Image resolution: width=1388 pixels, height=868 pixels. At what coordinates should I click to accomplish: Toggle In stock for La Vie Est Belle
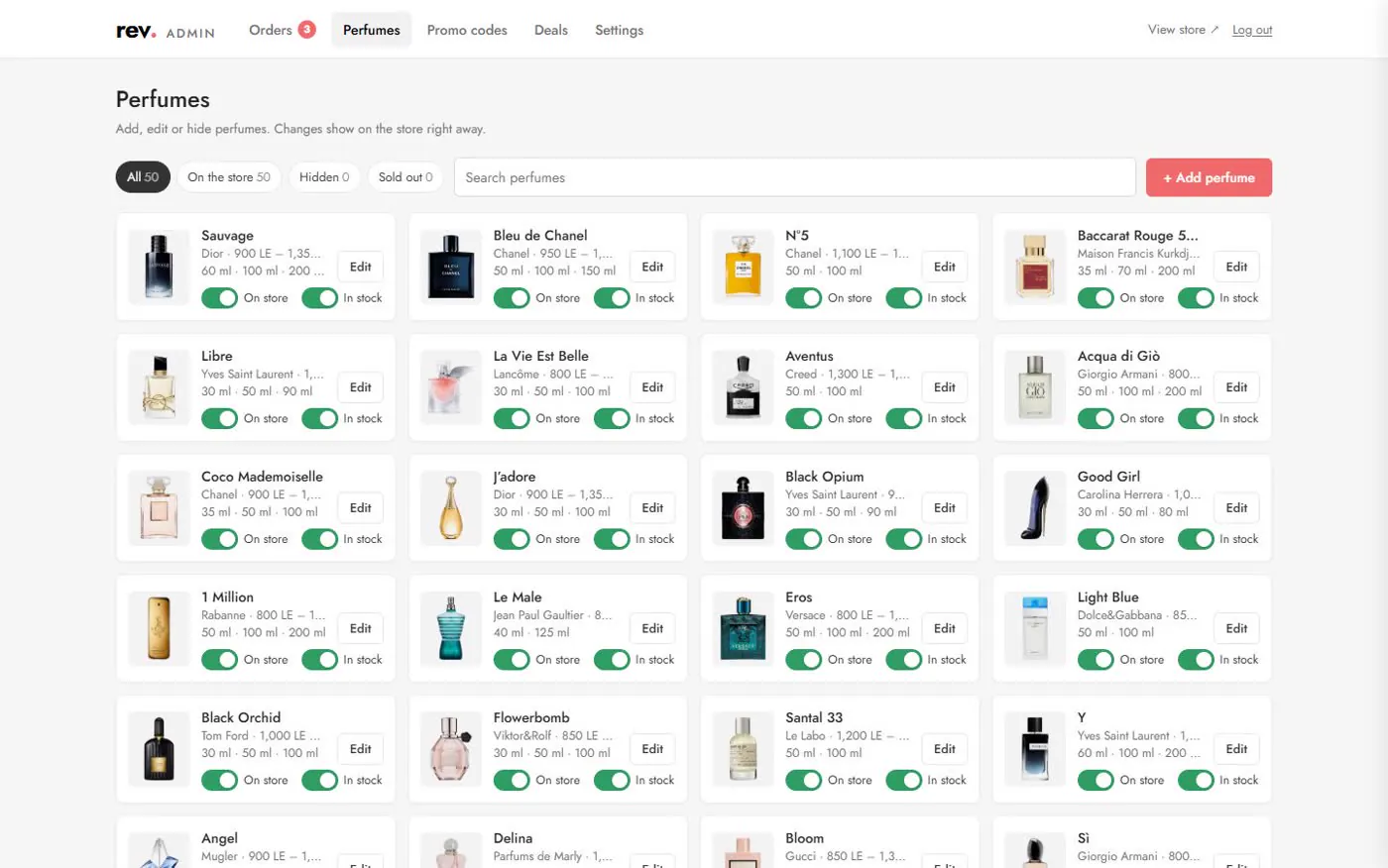click(x=612, y=419)
